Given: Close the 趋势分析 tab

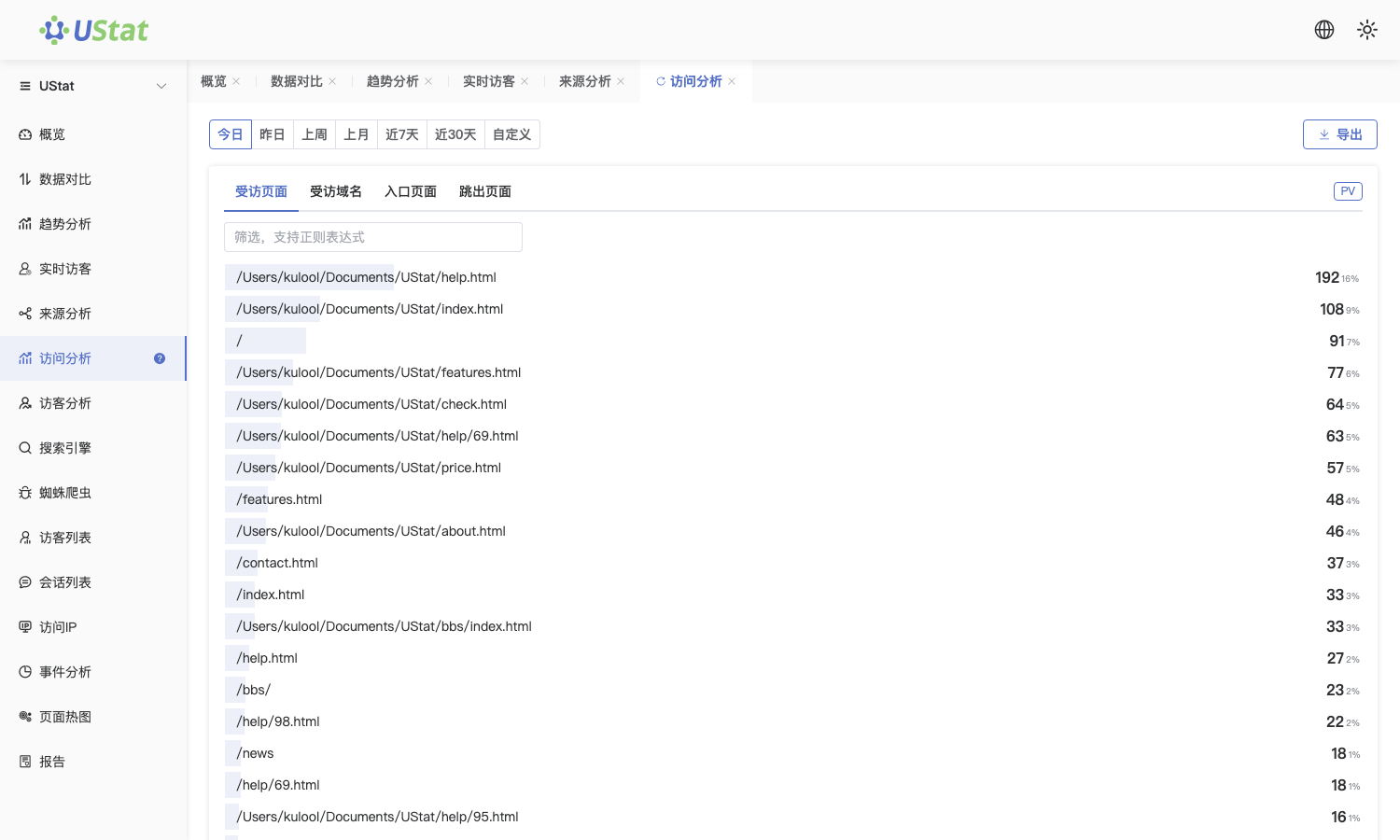Looking at the screenshot, I should 428,81.
